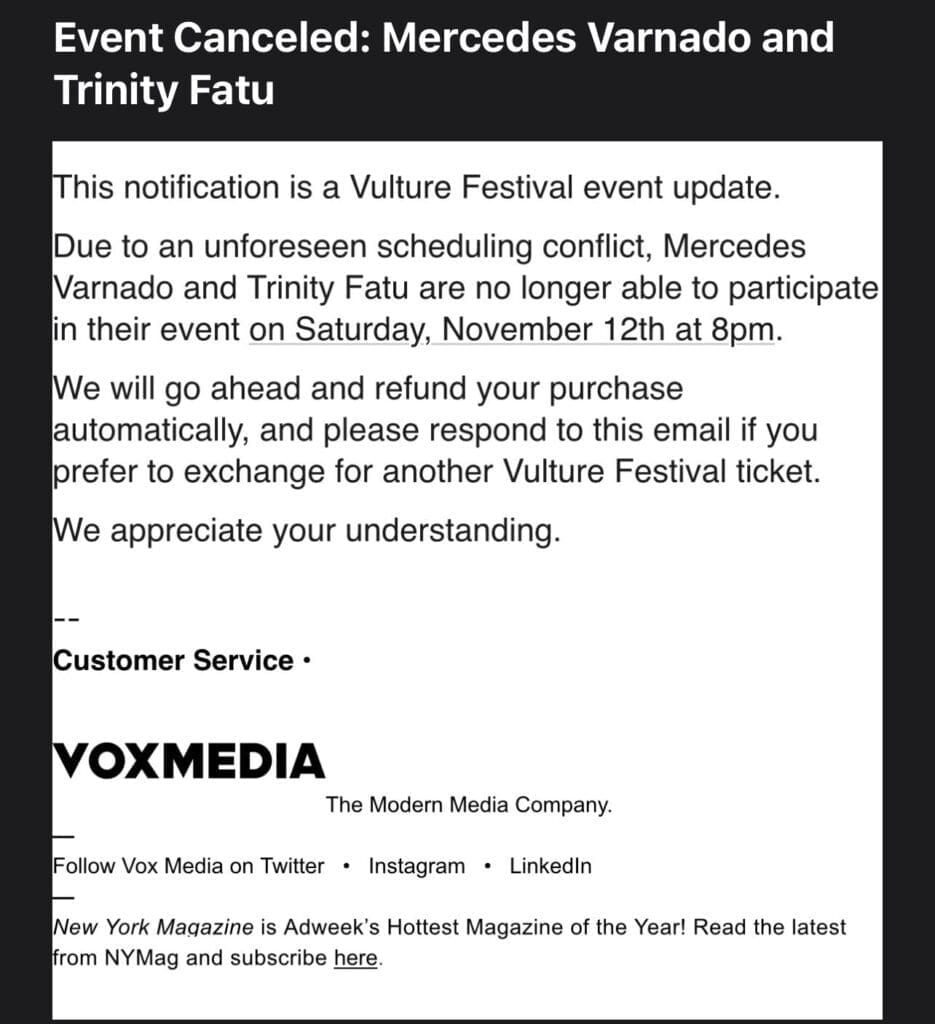Open the Instagram link in footer
935x1024 pixels.
pos(417,866)
